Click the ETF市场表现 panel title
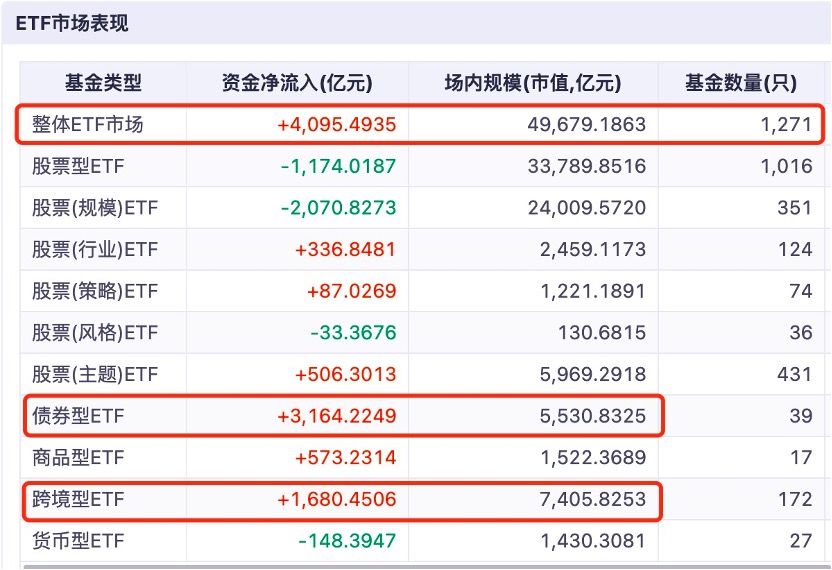The height and width of the screenshot is (570, 832). point(72,23)
